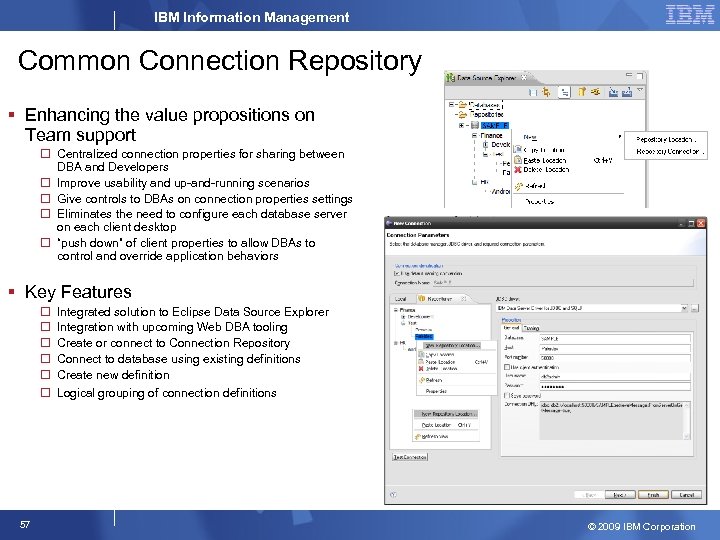This screenshot has width=720, height=540.
Task: Click the Password field with dots
Action: [x=615, y=386]
